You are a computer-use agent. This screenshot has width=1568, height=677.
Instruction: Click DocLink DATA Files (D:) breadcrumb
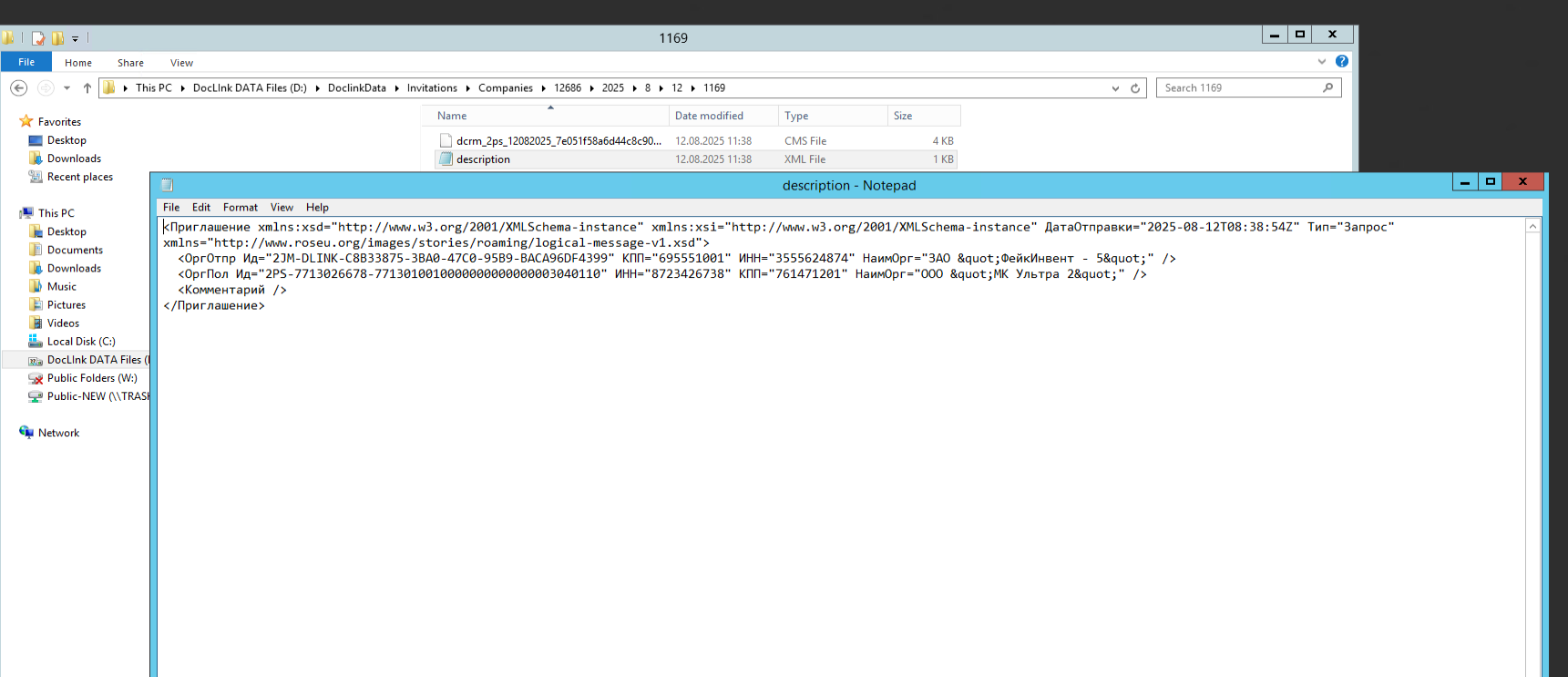coord(250,88)
